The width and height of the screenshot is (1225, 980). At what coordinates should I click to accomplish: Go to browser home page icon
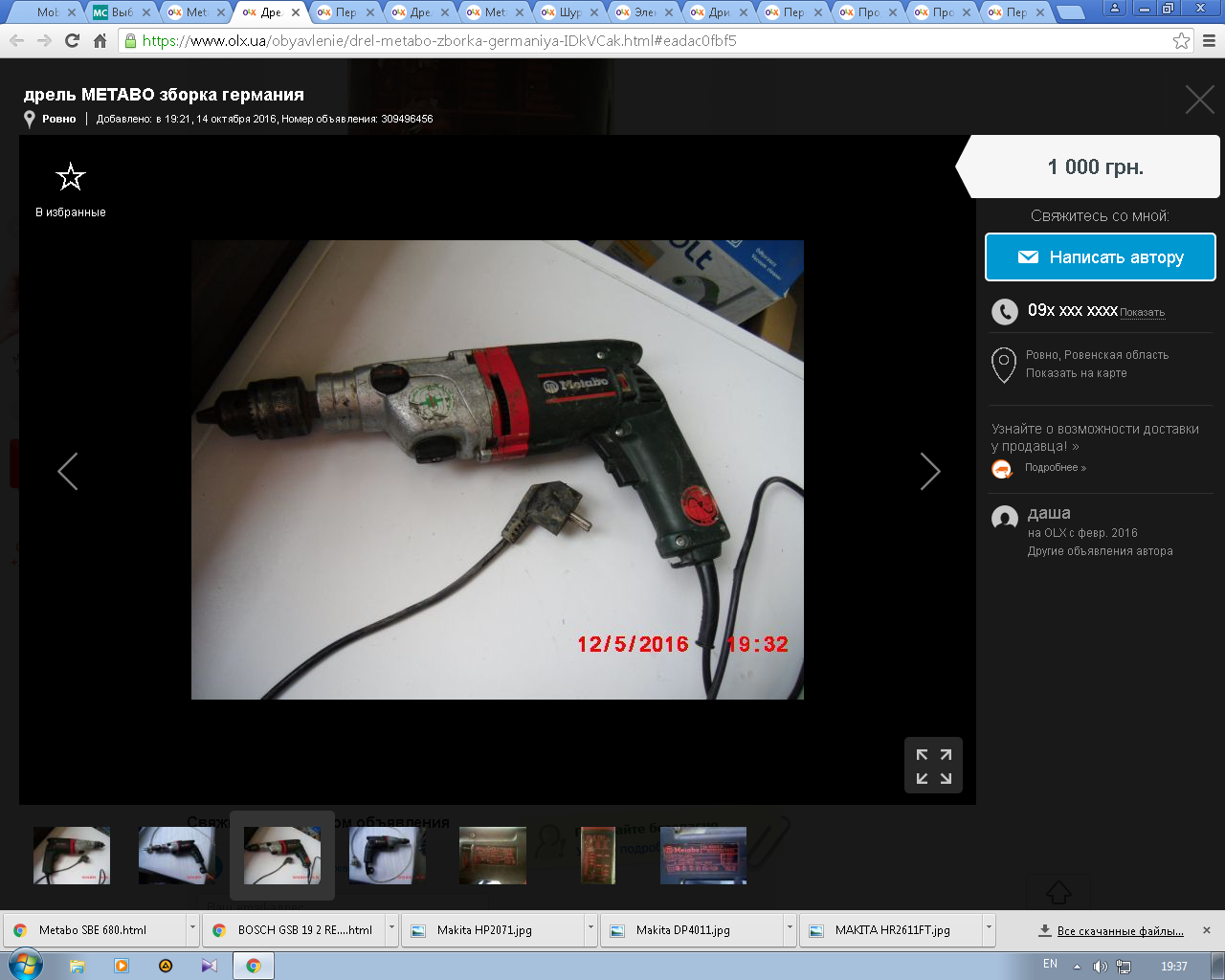pyautogui.click(x=100, y=41)
